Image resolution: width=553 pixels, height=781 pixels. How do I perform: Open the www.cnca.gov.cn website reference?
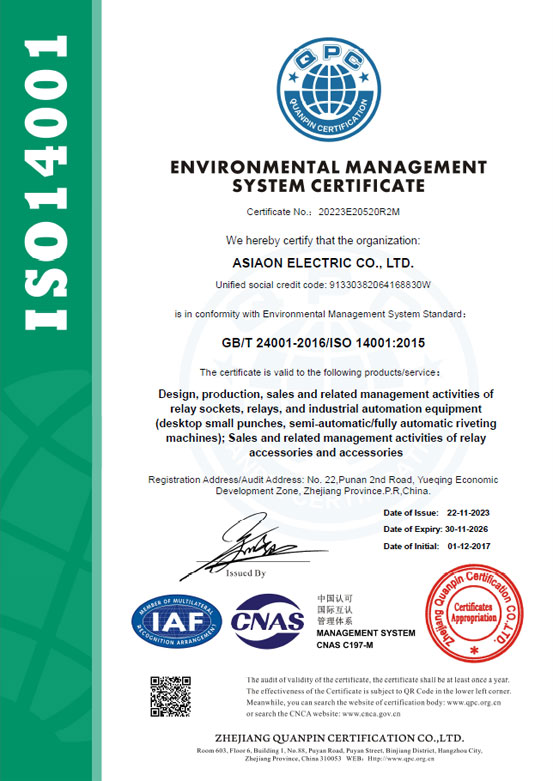[371, 714]
